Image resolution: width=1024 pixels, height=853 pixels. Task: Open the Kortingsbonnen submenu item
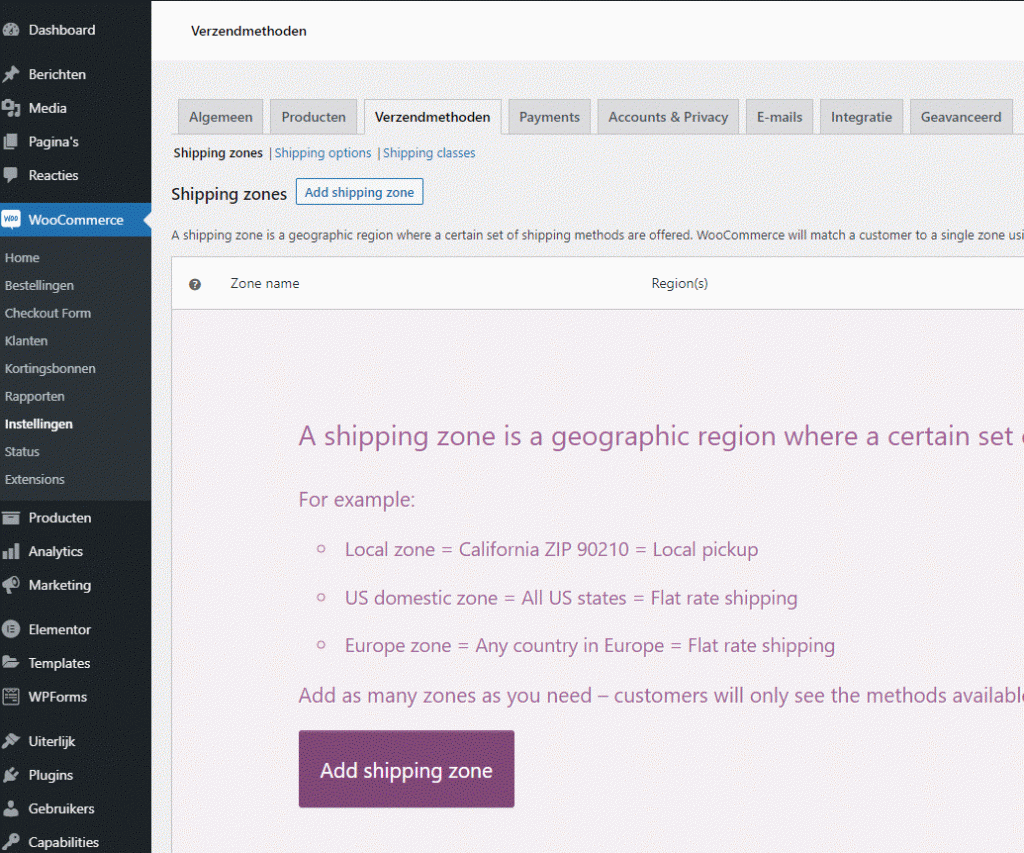pyautogui.click(x=50, y=368)
